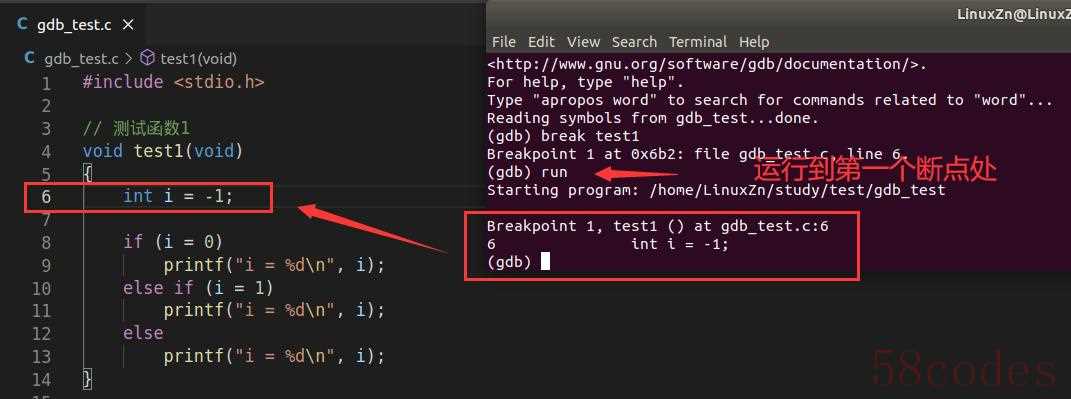This screenshot has width=1071, height=399.
Task: Open the terminal File menu
Action: 504,42
